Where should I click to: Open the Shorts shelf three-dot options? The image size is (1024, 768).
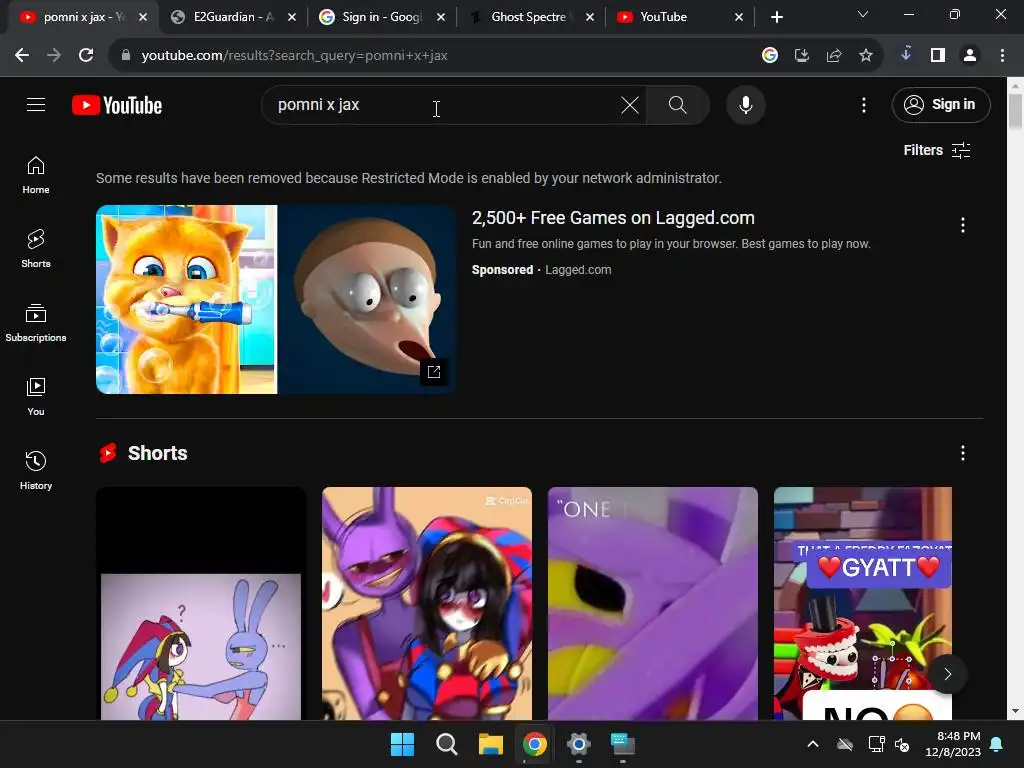tap(963, 453)
